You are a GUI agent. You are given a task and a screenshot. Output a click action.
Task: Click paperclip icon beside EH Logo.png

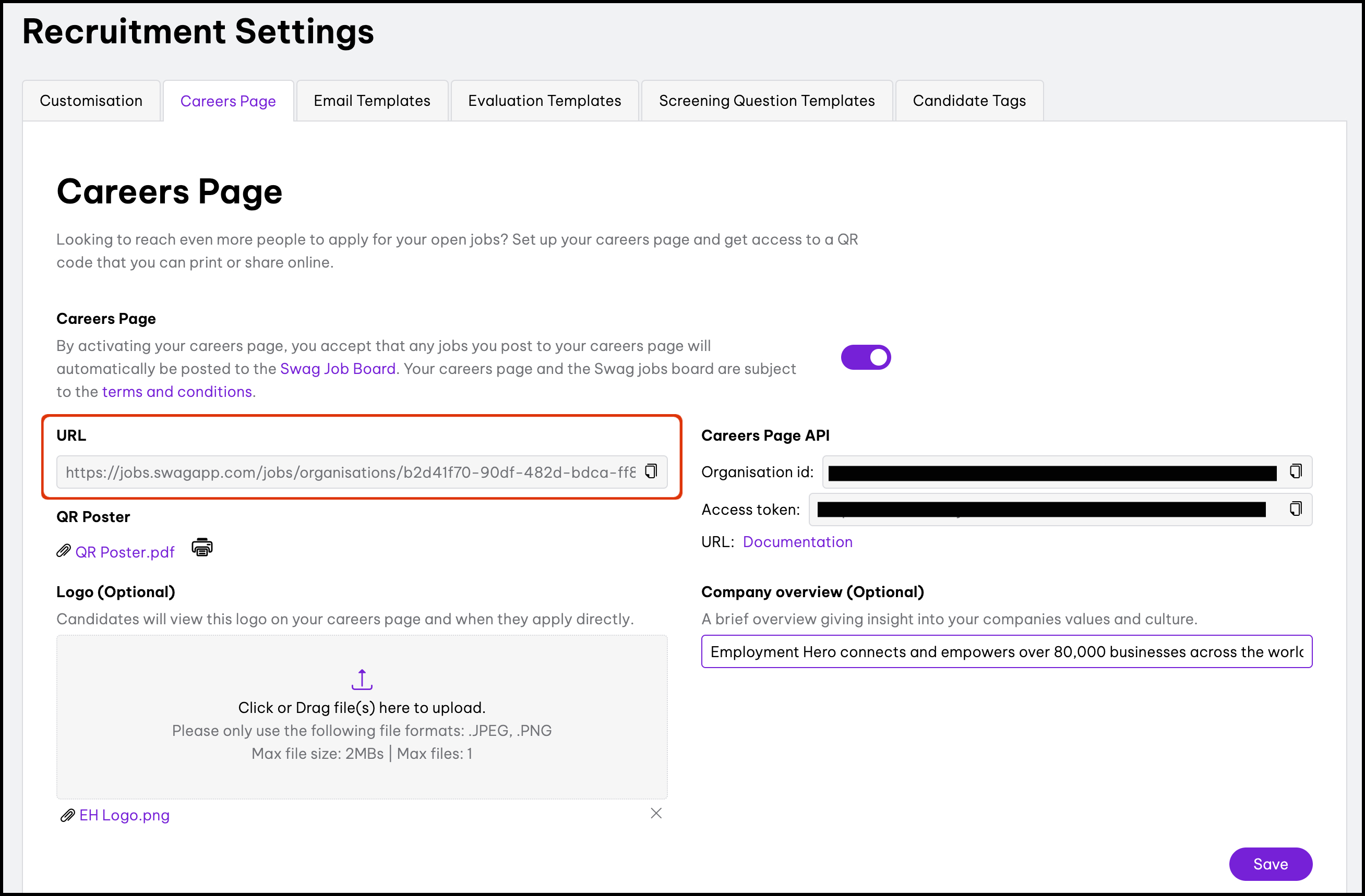[x=68, y=815]
